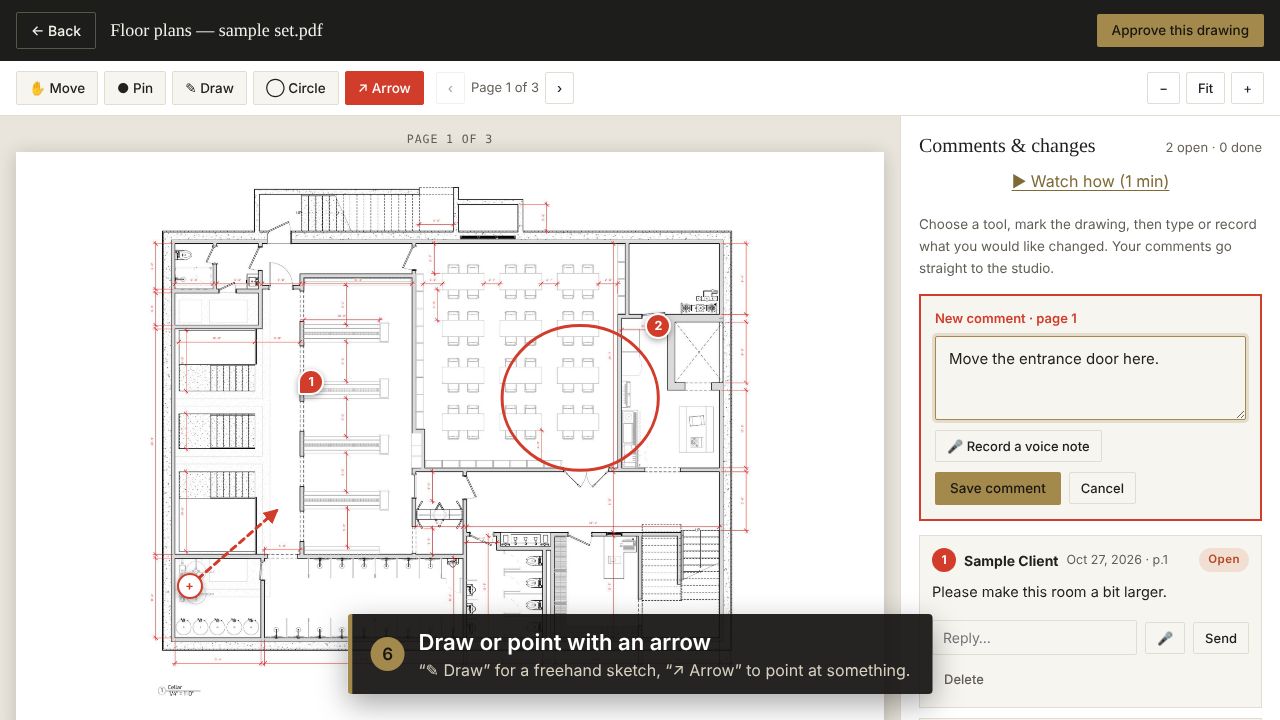Viewport: 1280px width, 720px height.
Task: Cancel the new comment
Action: (1102, 488)
